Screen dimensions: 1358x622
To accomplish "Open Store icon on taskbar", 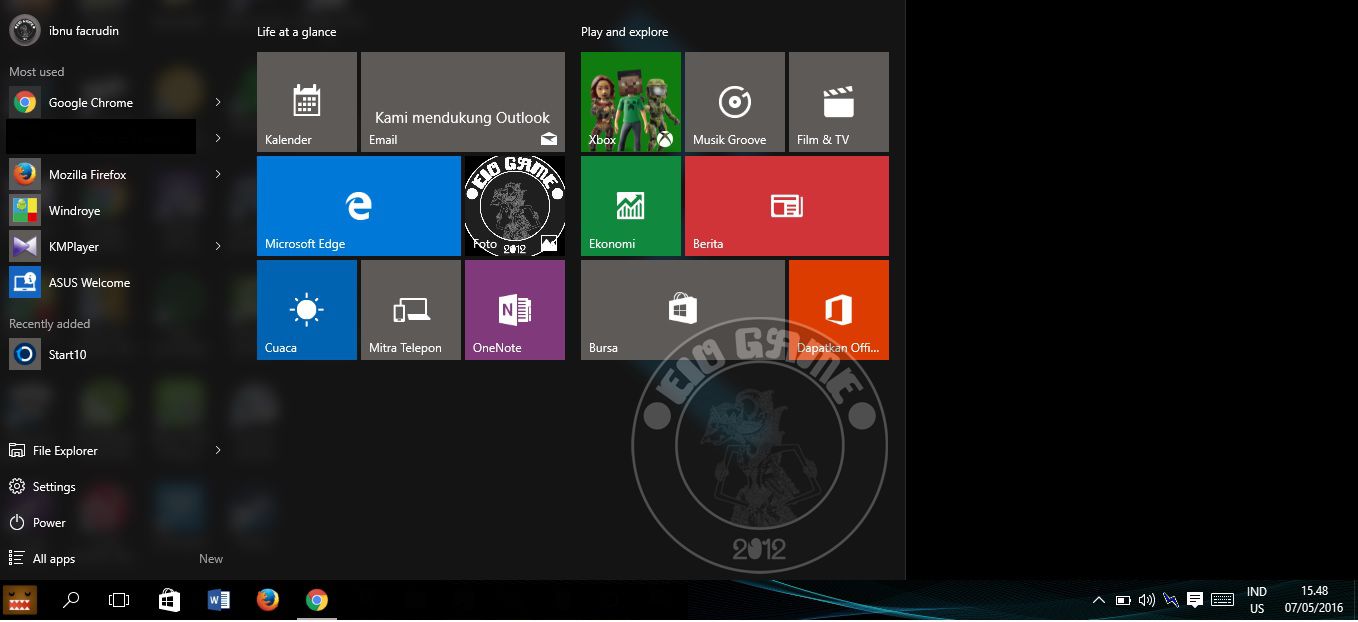I will tap(169, 600).
